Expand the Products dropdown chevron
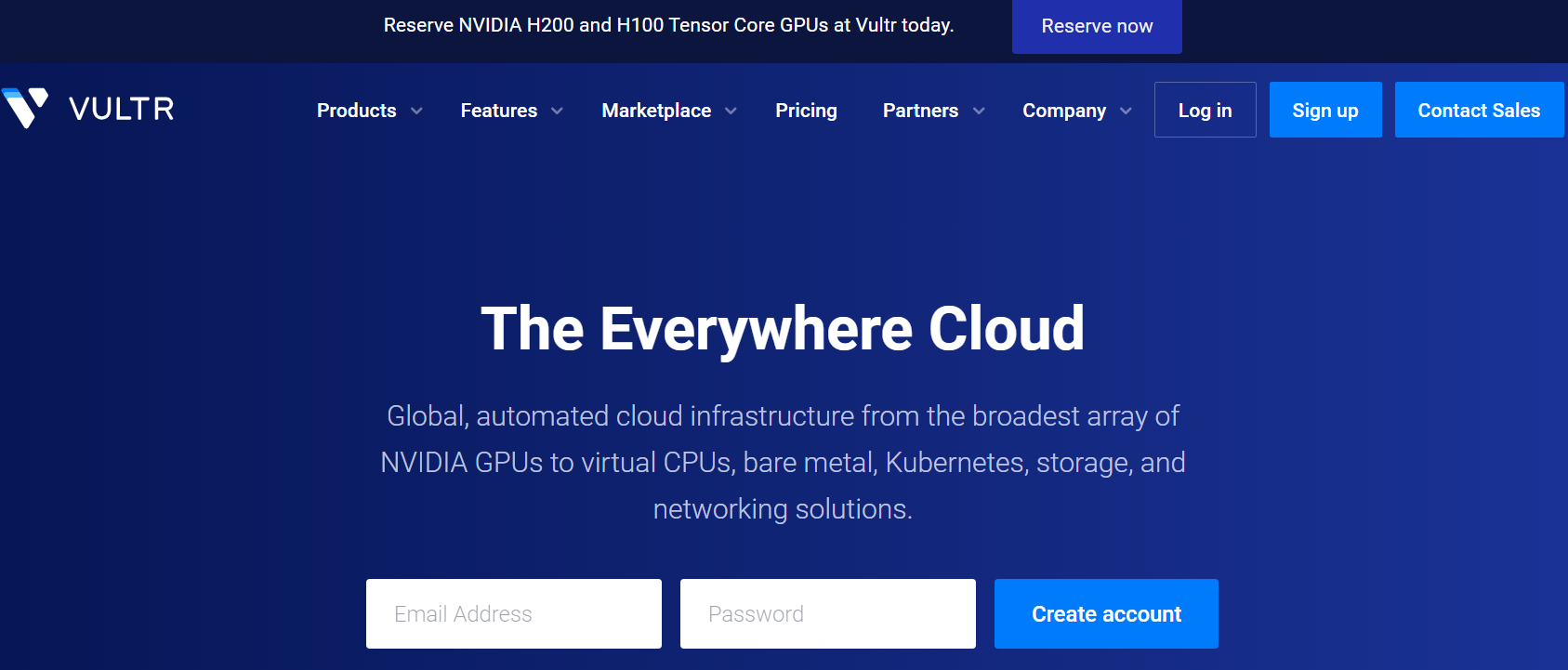 click(x=416, y=111)
